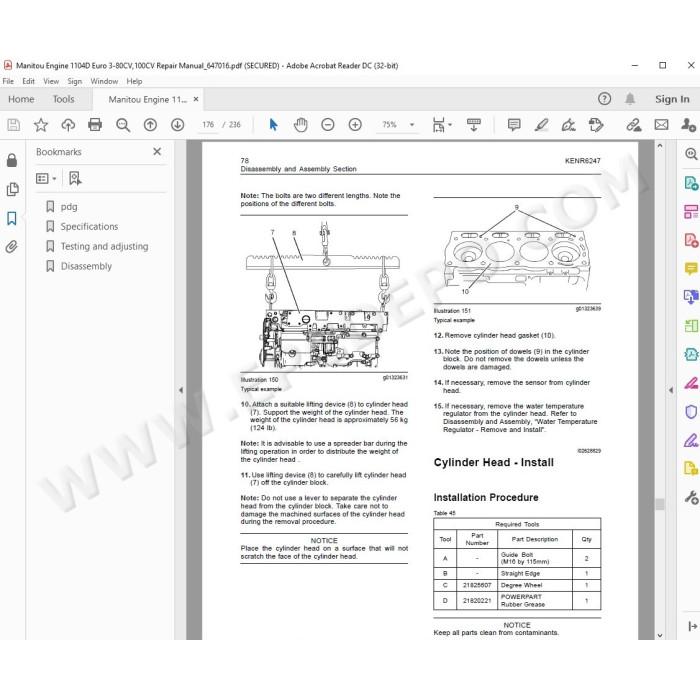Viewport: 700px width, 700px height.
Task: Open the pdg bookmark
Action: (69, 207)
